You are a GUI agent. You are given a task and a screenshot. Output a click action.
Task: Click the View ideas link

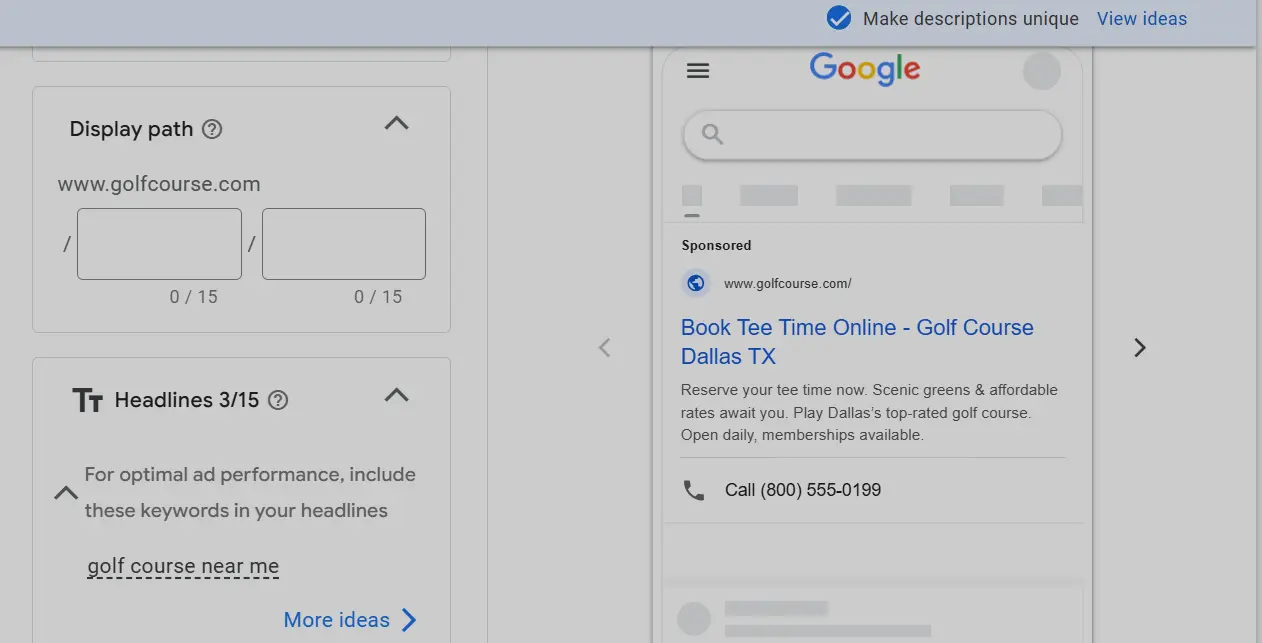pos(1141,18)
